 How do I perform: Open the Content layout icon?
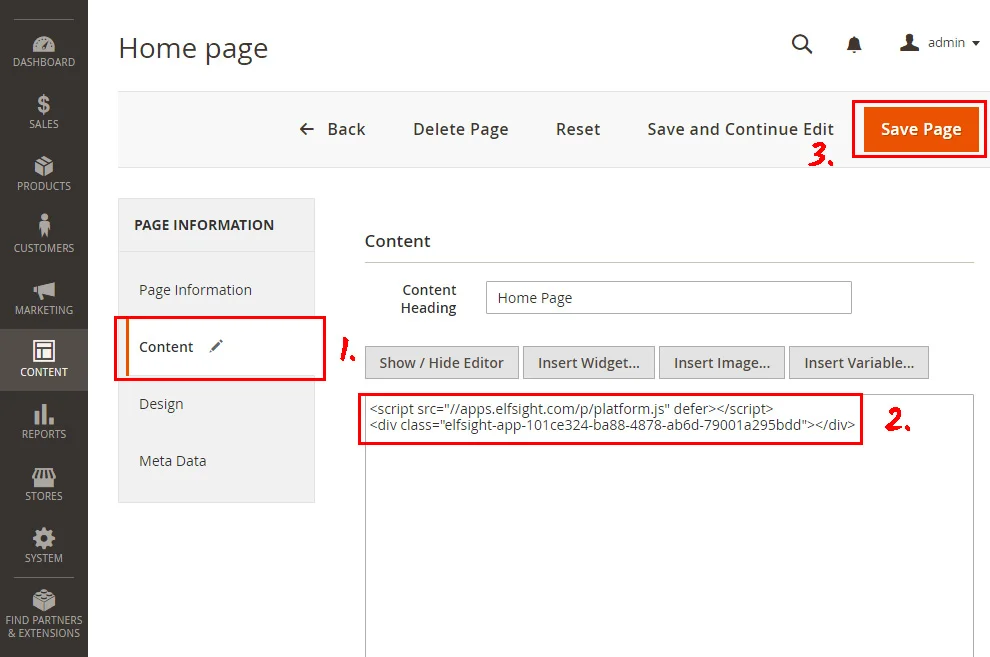pos(44,351)
